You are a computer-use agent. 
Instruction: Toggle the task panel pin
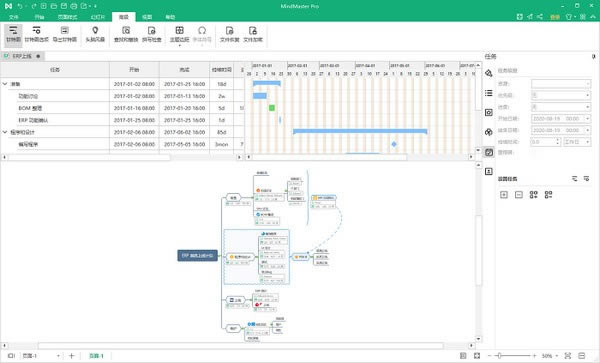[593, 56]
